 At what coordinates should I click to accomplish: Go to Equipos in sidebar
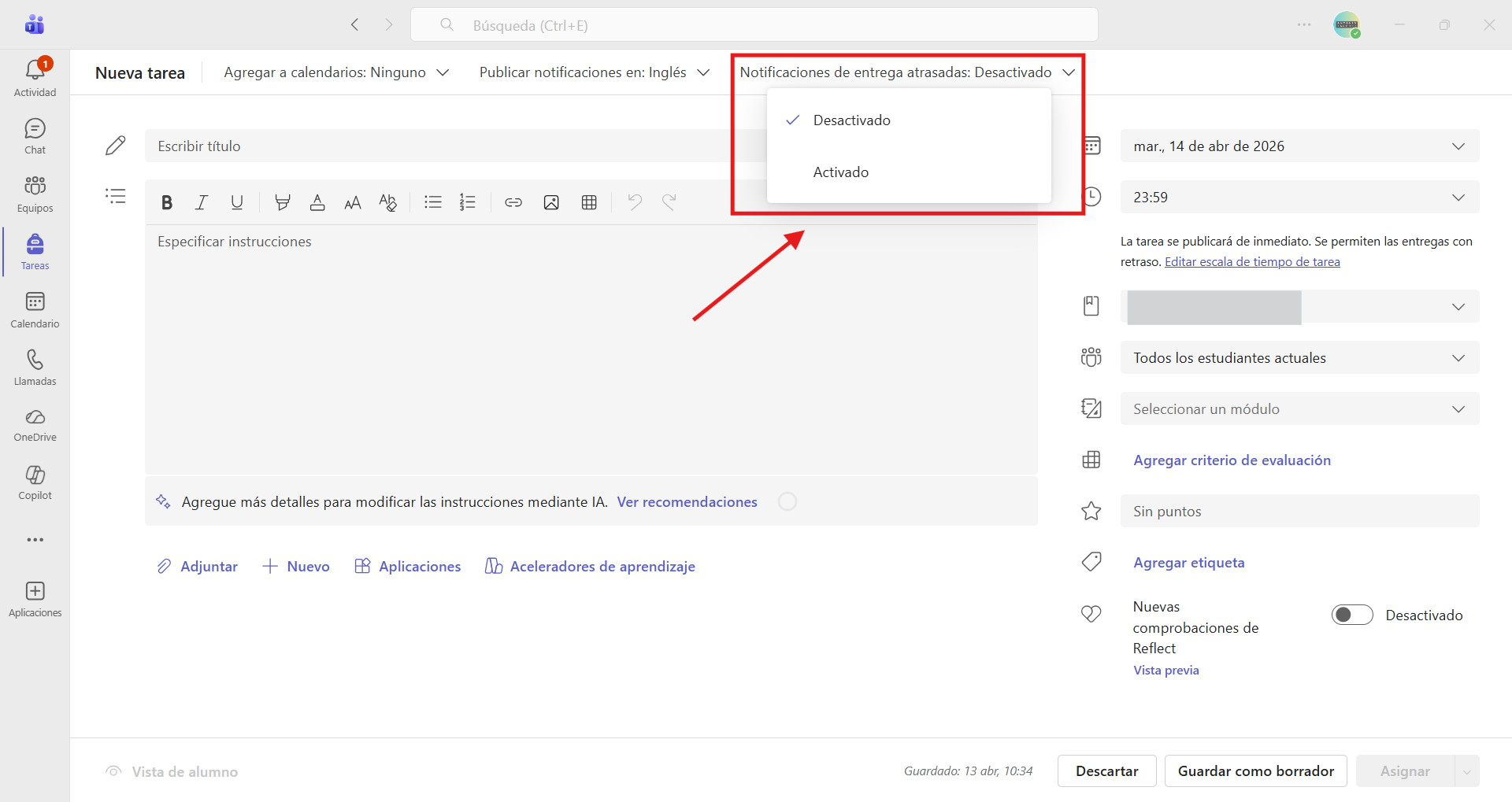click(35, 194)
